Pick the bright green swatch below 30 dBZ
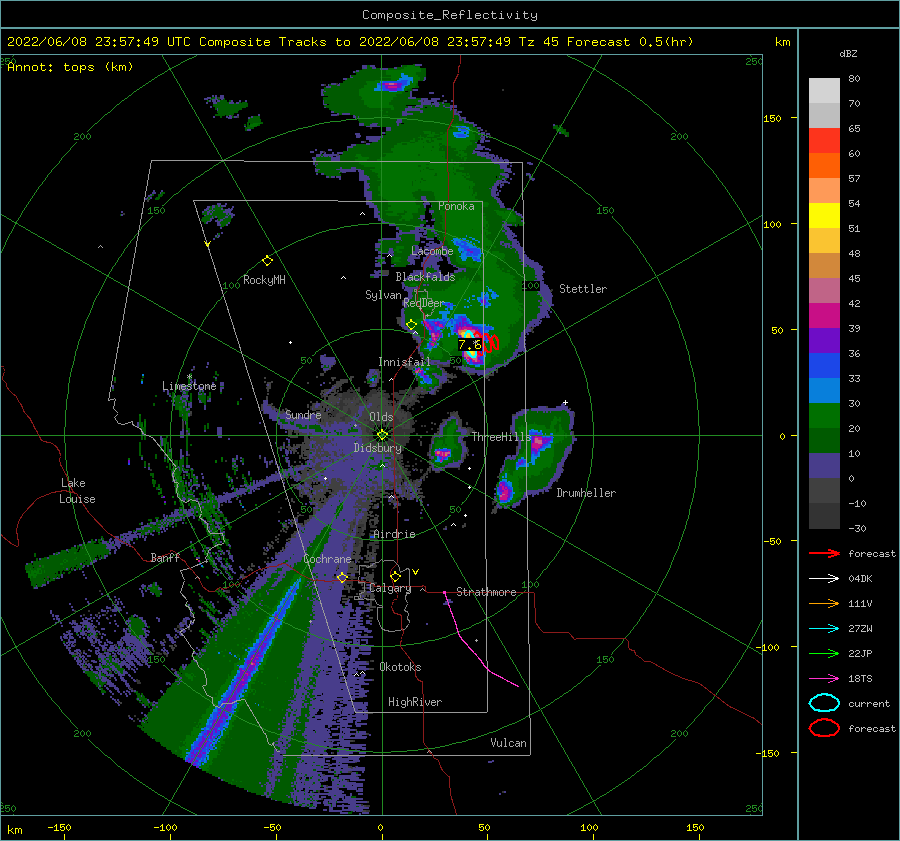This screenshot has width=900, height=841. [x=824, y=416]
